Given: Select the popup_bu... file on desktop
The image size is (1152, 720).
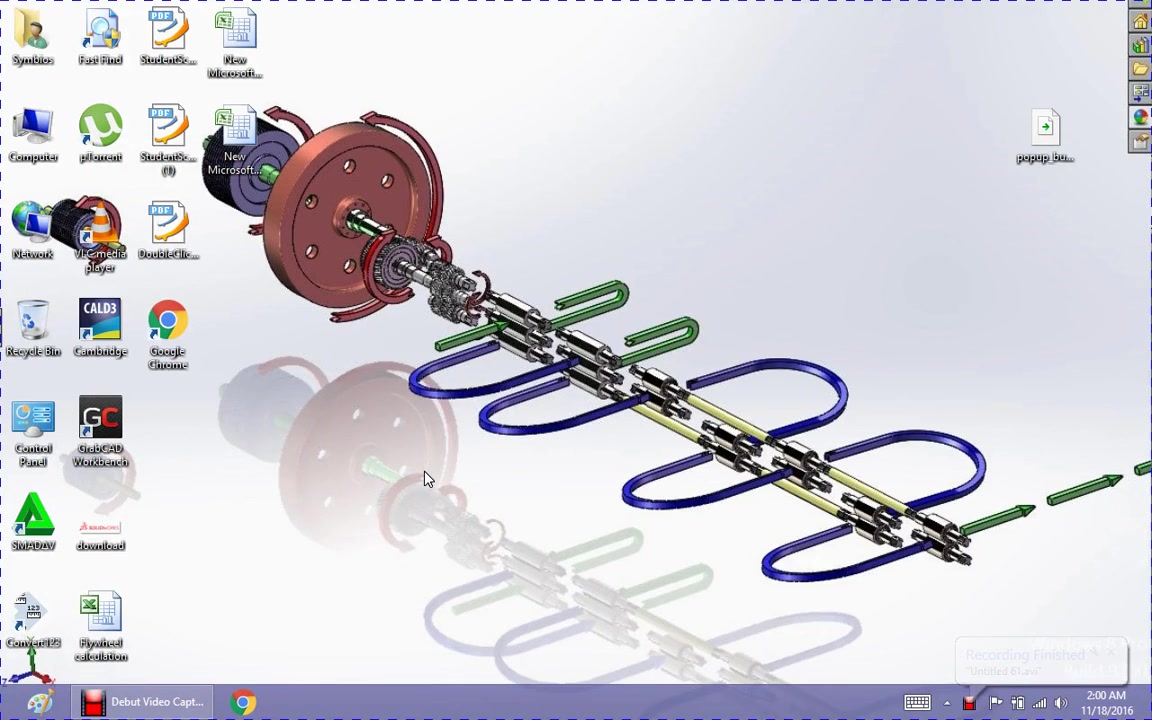Looking at the screenshot, I should tap(1045, 137).
